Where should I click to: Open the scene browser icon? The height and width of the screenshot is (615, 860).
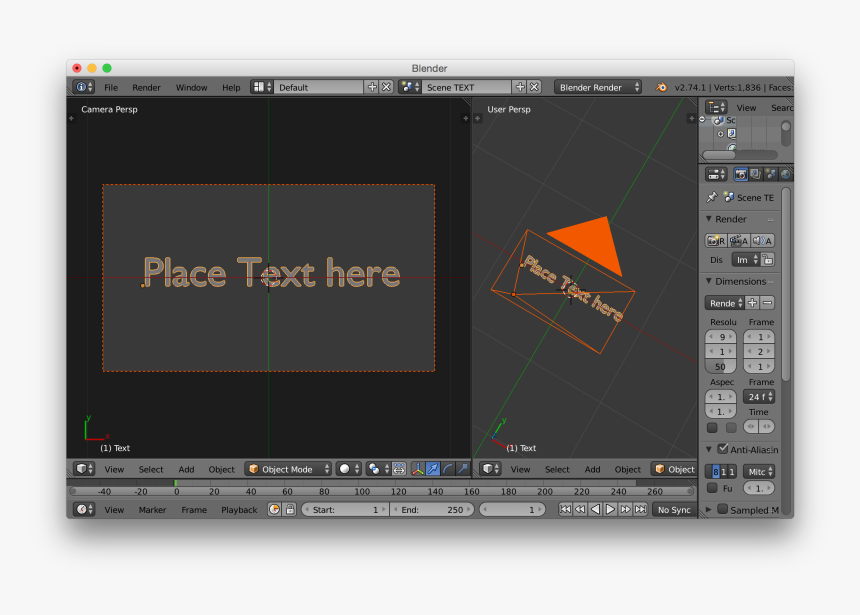[x=410, y=87]
